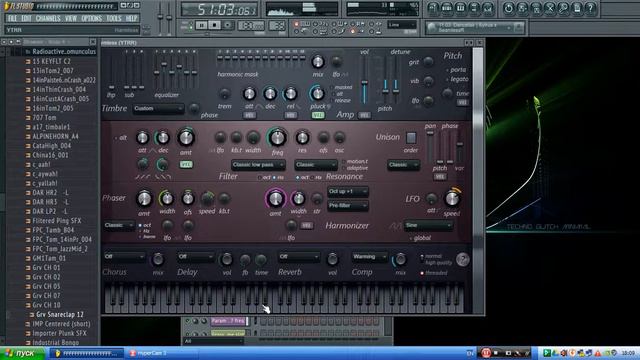Open the Harmonizer Oct up +1 dropdown
This screenshot has height=360, width=640.
pos(347,191)
